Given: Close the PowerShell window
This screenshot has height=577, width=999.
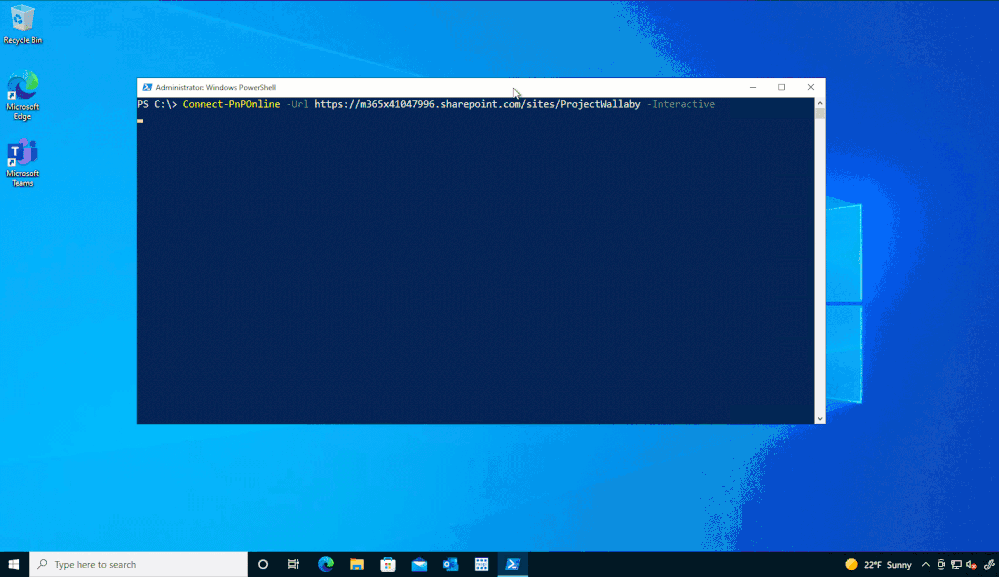Looking at the screenshot, I should (810, 87).
